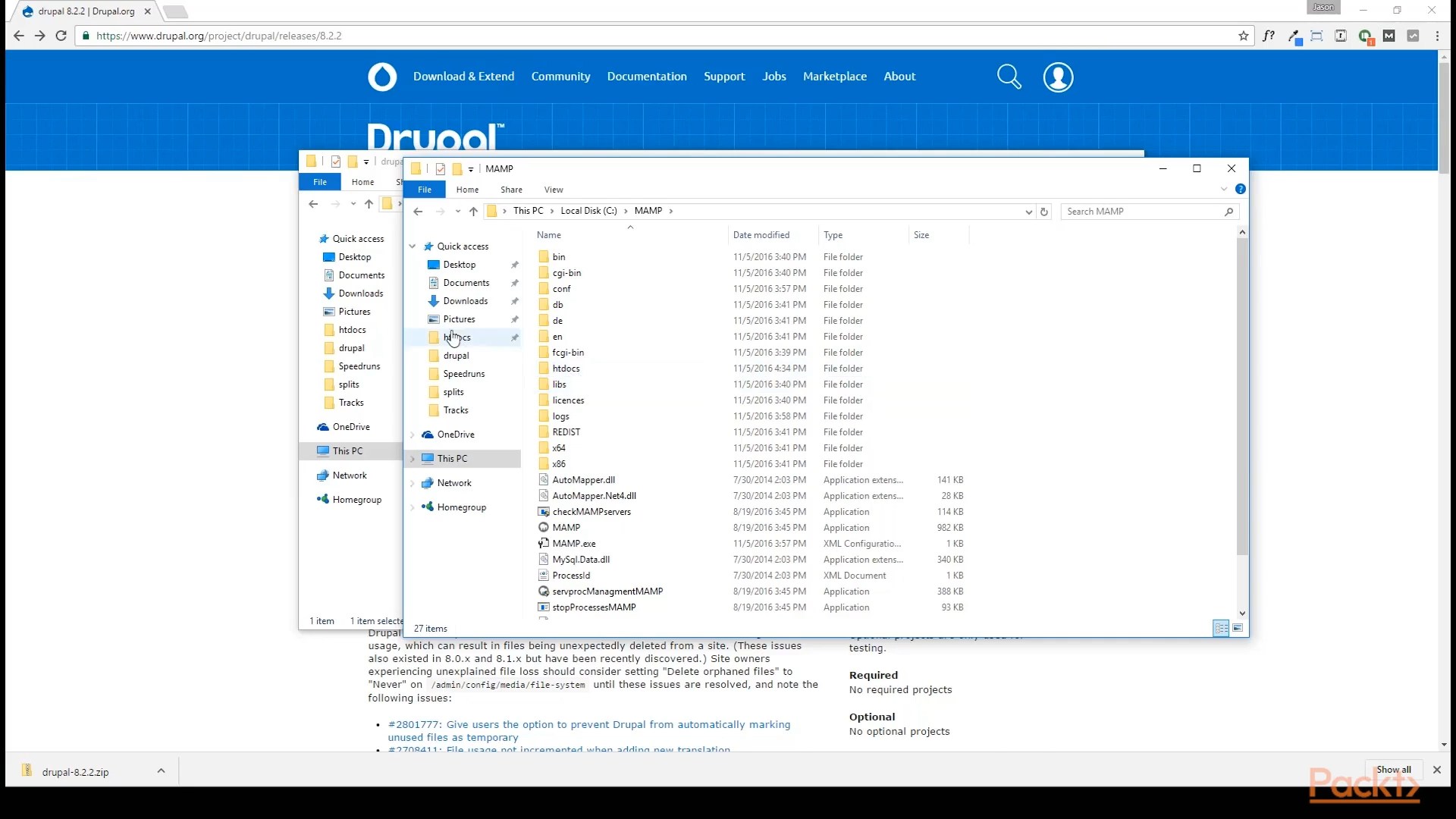Screen dimensions: 1456x819
Task: Bookmark this page with the star icon
Action: (1244, 36)
